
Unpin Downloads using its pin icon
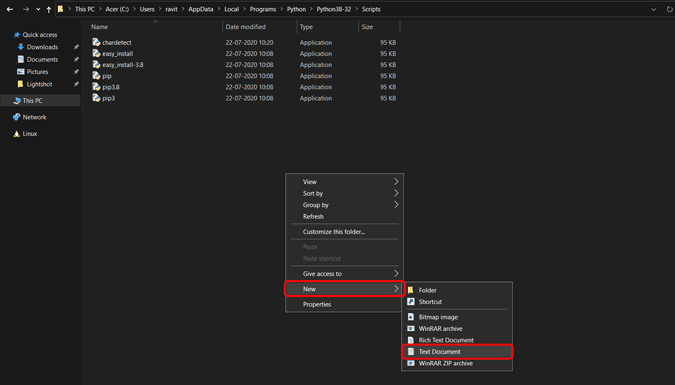click(76, 47)
